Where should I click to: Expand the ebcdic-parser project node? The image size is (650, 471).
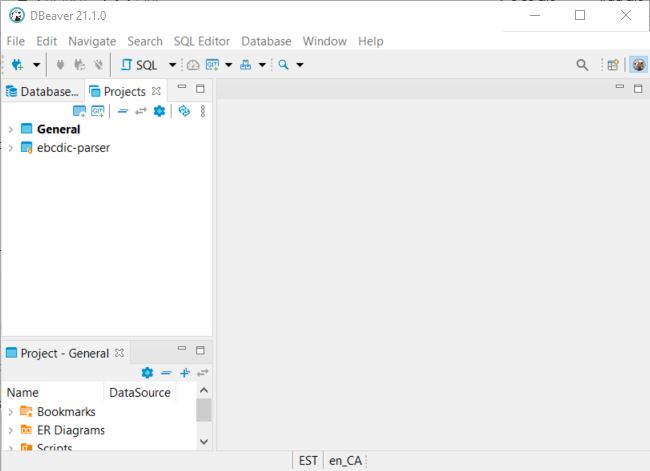pyautogui.click(x=11, y=148)
